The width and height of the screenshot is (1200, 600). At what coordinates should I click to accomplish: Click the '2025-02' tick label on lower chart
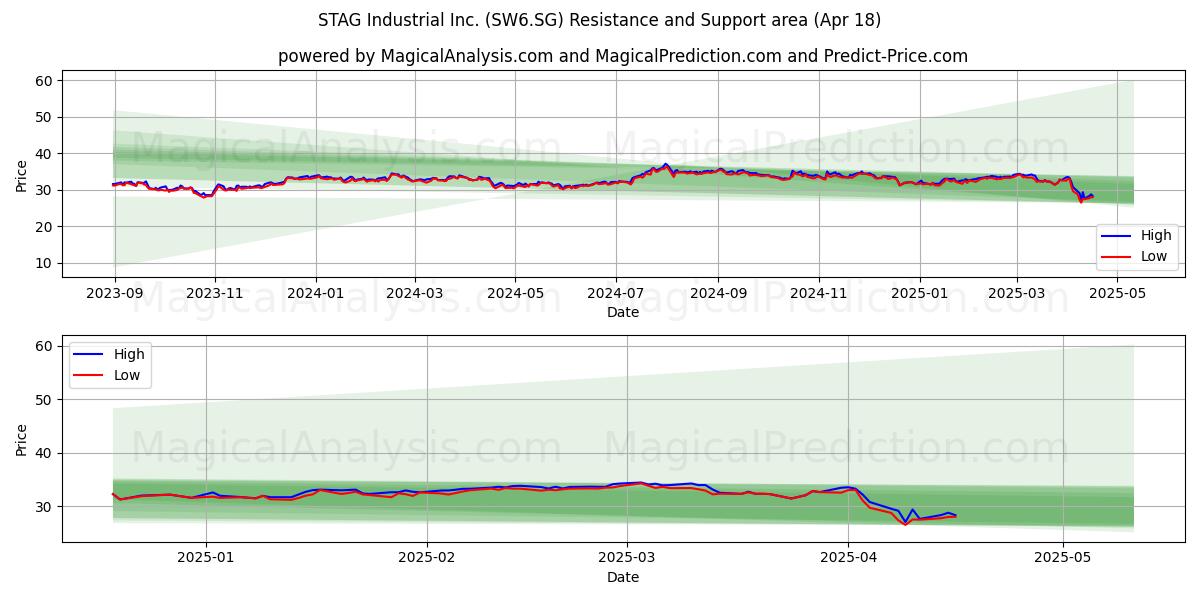click(x=426, y=559)
